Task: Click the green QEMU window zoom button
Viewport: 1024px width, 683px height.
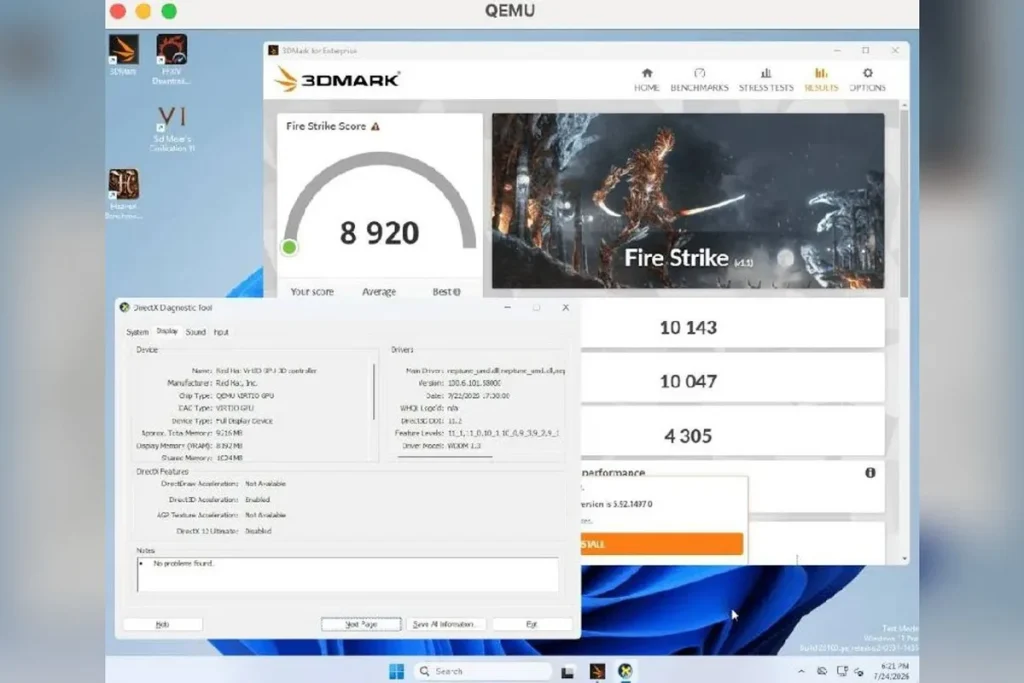Action: click(x=169, y=11)
